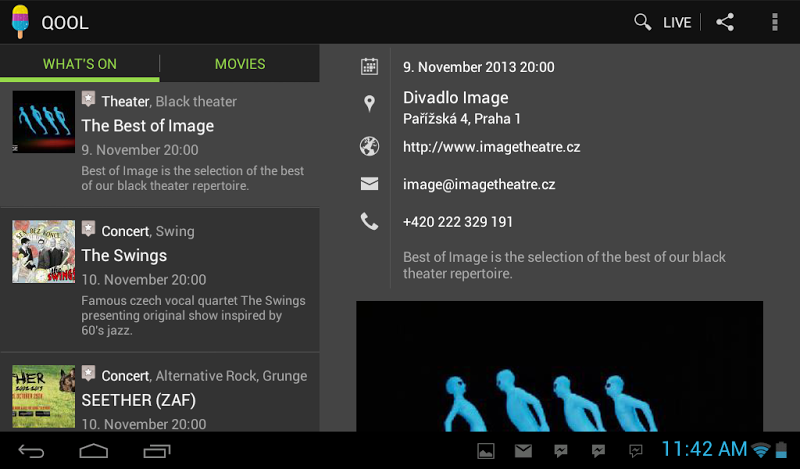Viewport: 800px width, 469px height.
Task: Open http://www.imagetheatre.cz link
Action: [491, 147]
